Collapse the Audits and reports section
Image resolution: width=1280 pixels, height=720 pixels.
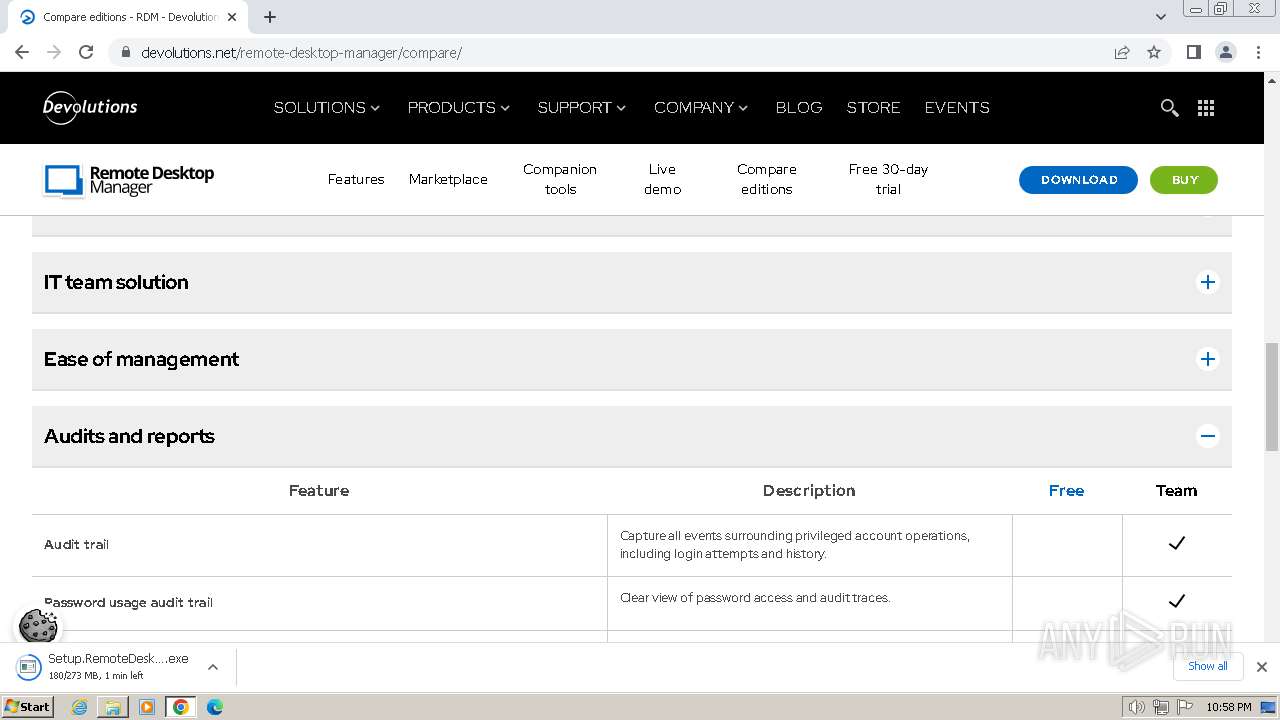pos(1208,436)
